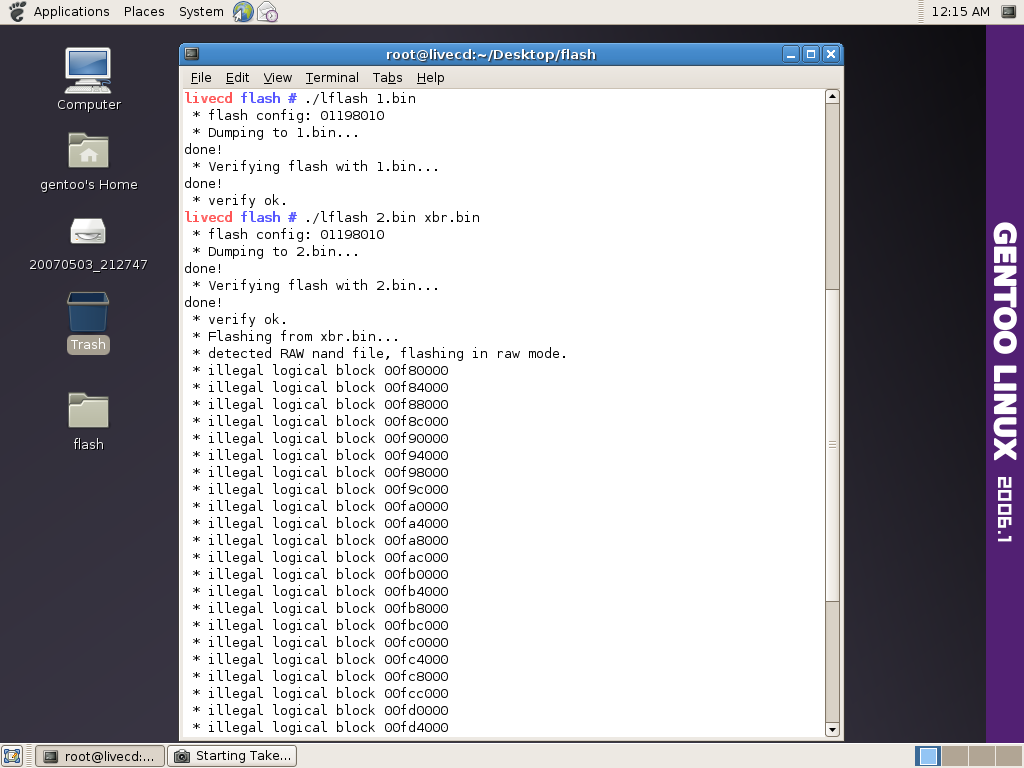Image resolution: width=1024 pixels, height=768 pixels.
Task: Open the System menu in the top panel
Action: (201, 12)
